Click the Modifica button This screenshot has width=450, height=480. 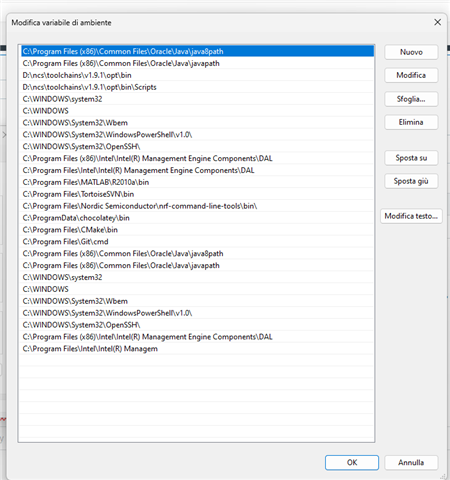(x=411, y=75)
